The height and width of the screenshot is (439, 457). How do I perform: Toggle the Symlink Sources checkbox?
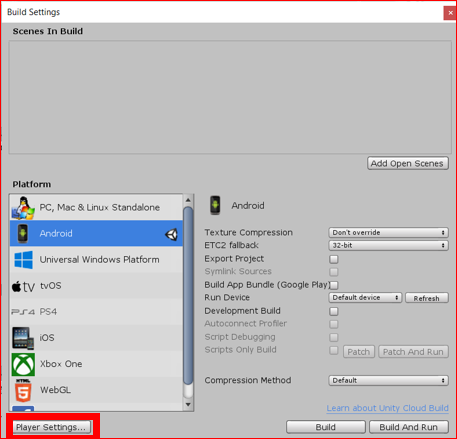coord(334,272)
